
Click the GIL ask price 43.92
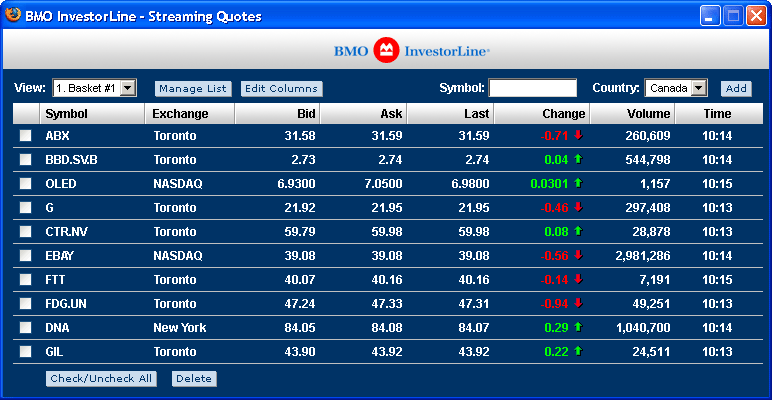point(387,352)
